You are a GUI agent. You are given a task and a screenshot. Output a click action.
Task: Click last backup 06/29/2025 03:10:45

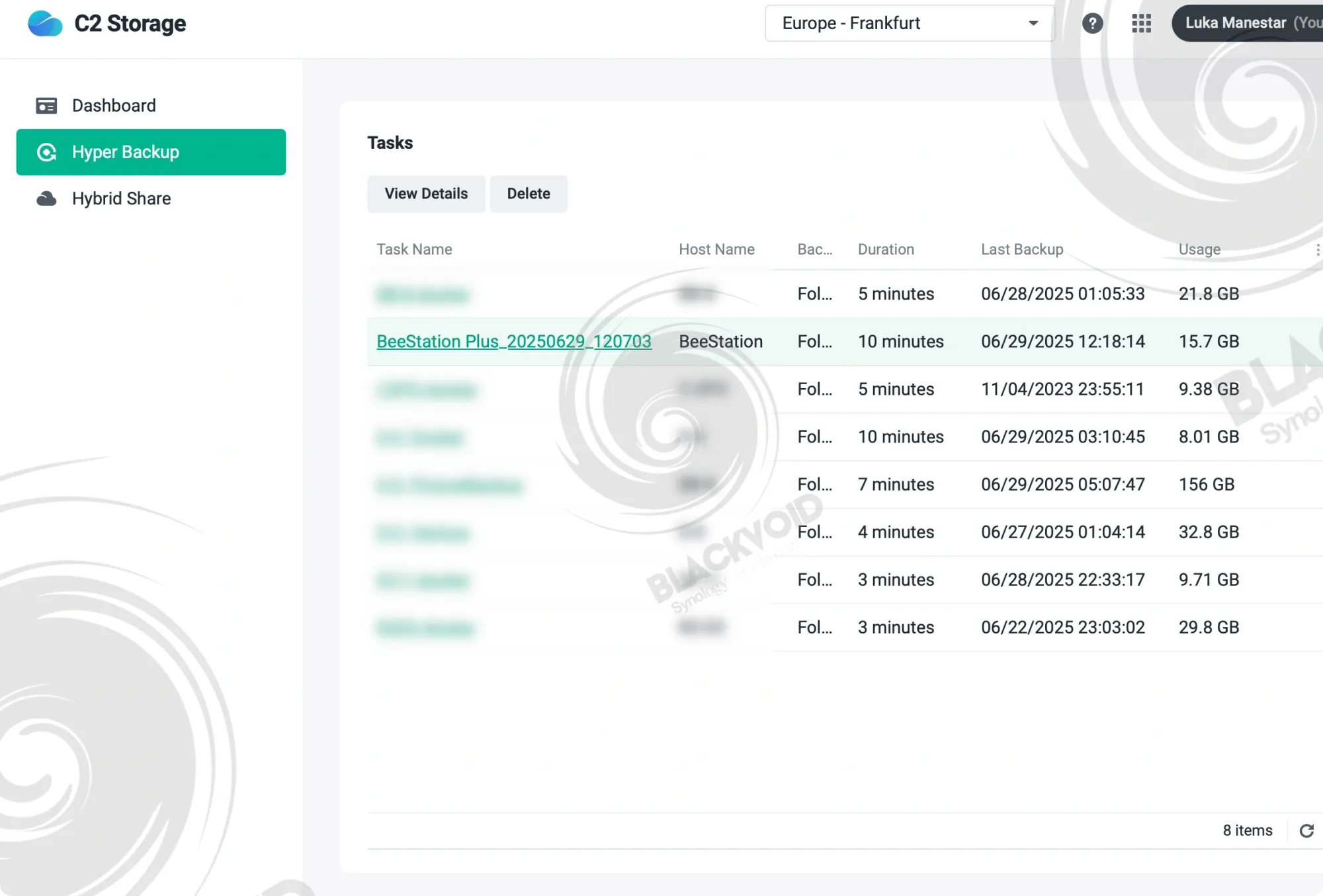pos(1062,436)
